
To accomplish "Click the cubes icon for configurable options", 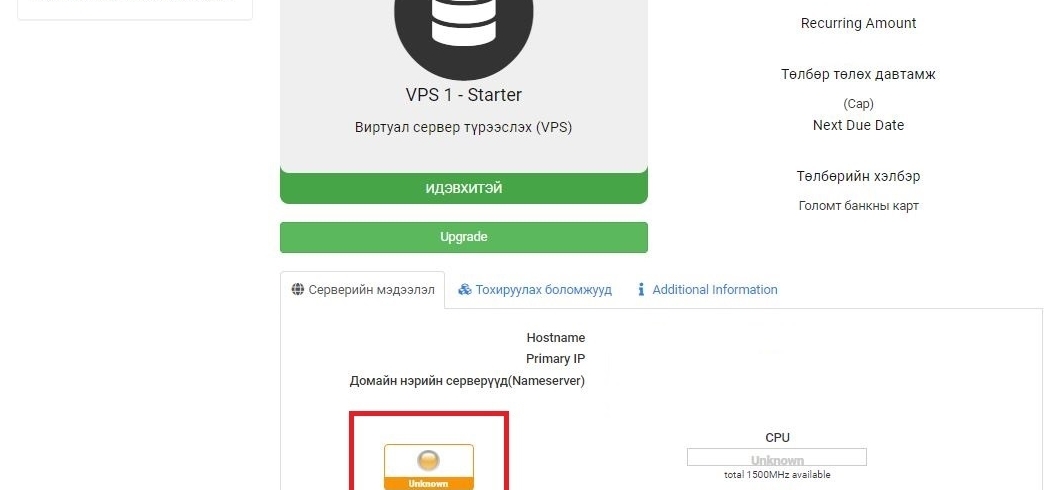I will pos(464,290).
